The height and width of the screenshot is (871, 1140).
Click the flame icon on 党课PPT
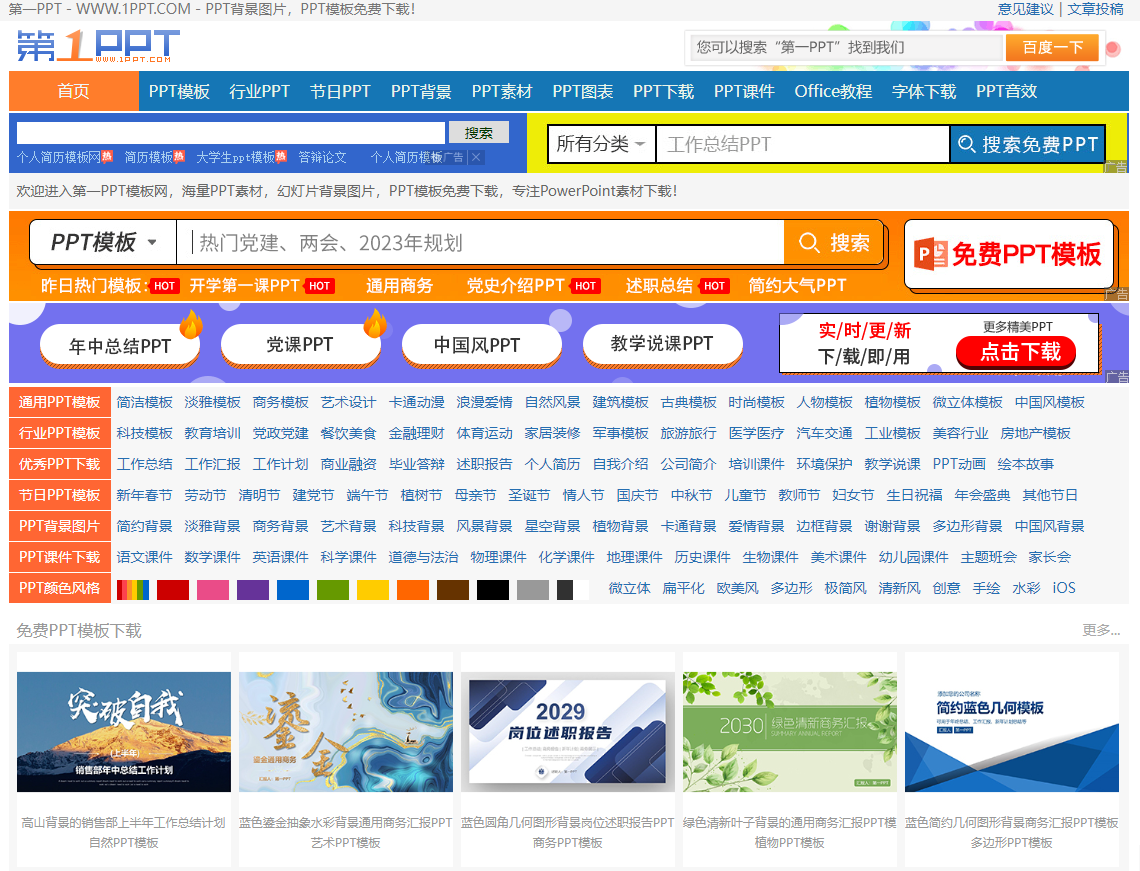375,323
